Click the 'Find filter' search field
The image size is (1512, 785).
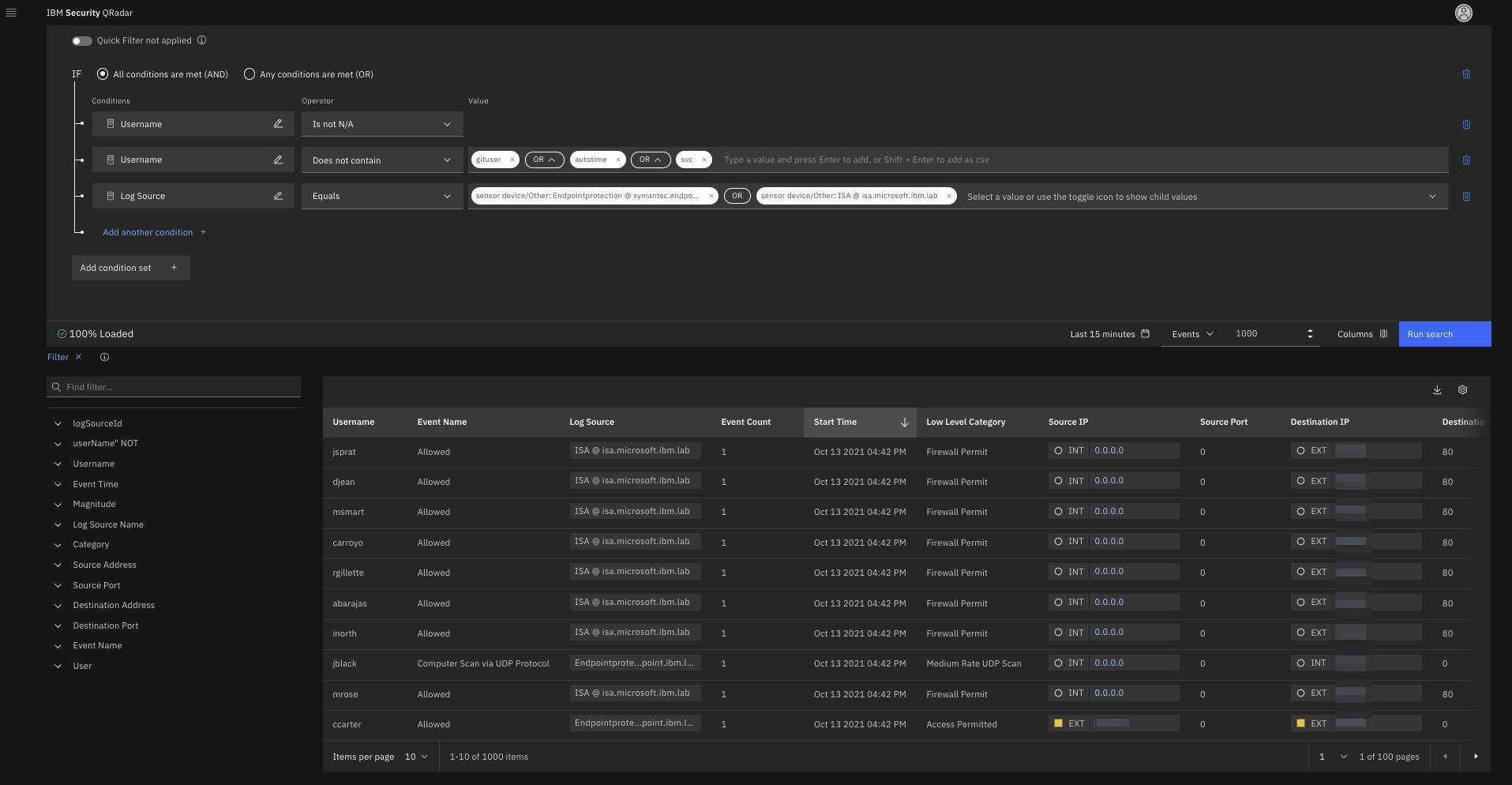click(174, 387)
